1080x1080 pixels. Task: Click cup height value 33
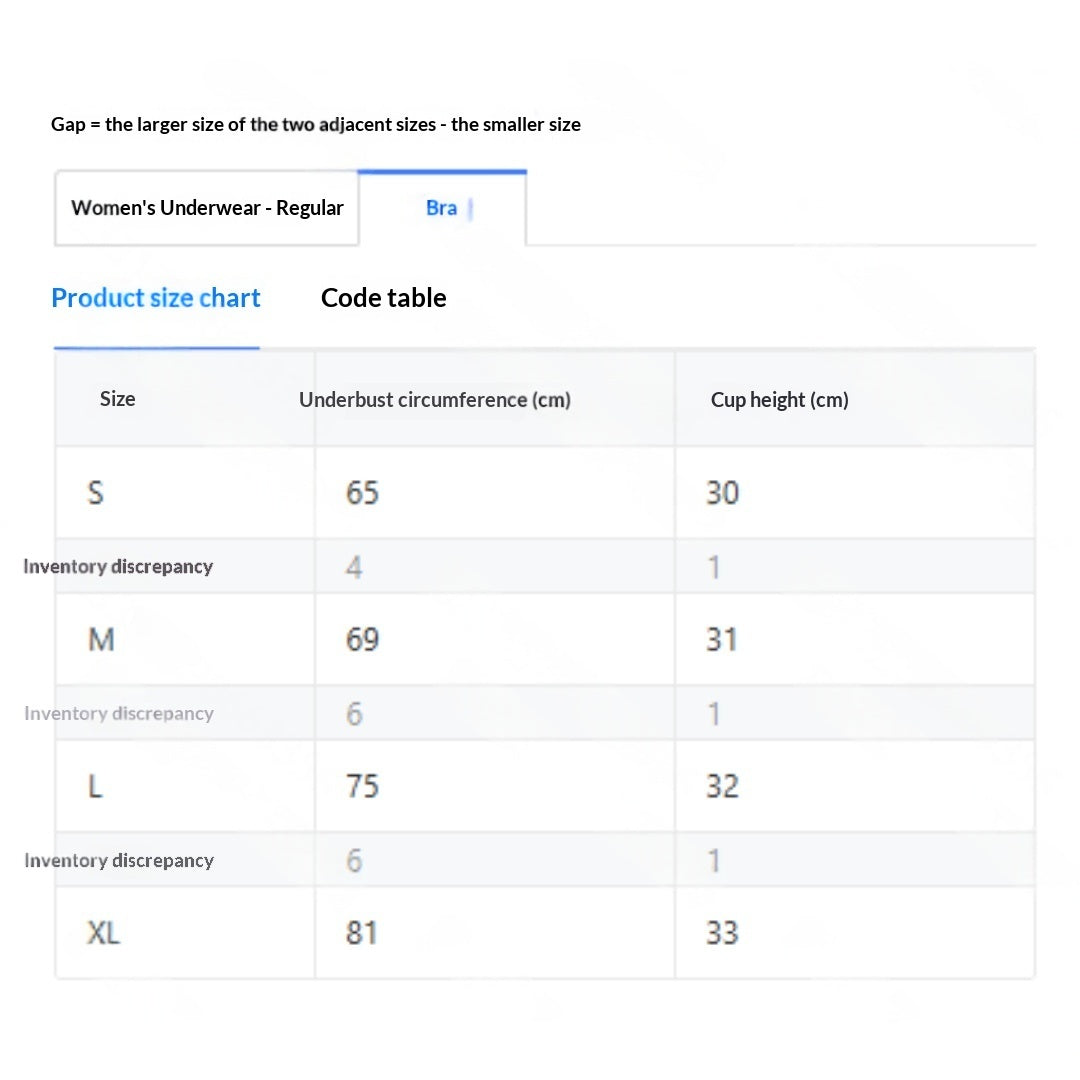click(723, 933)
